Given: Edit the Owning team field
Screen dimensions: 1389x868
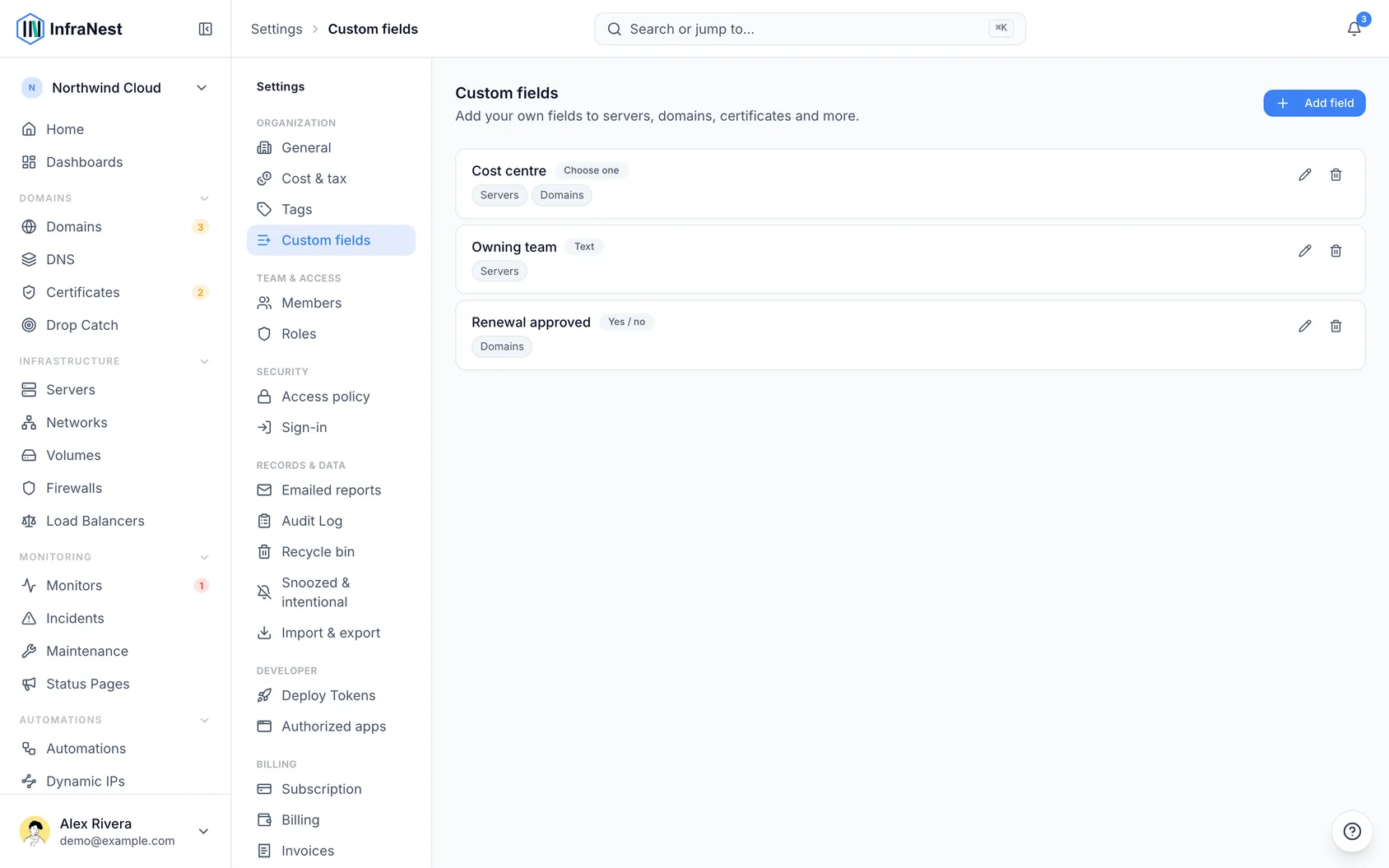Looking at the screenshot, I should 1305,251.
